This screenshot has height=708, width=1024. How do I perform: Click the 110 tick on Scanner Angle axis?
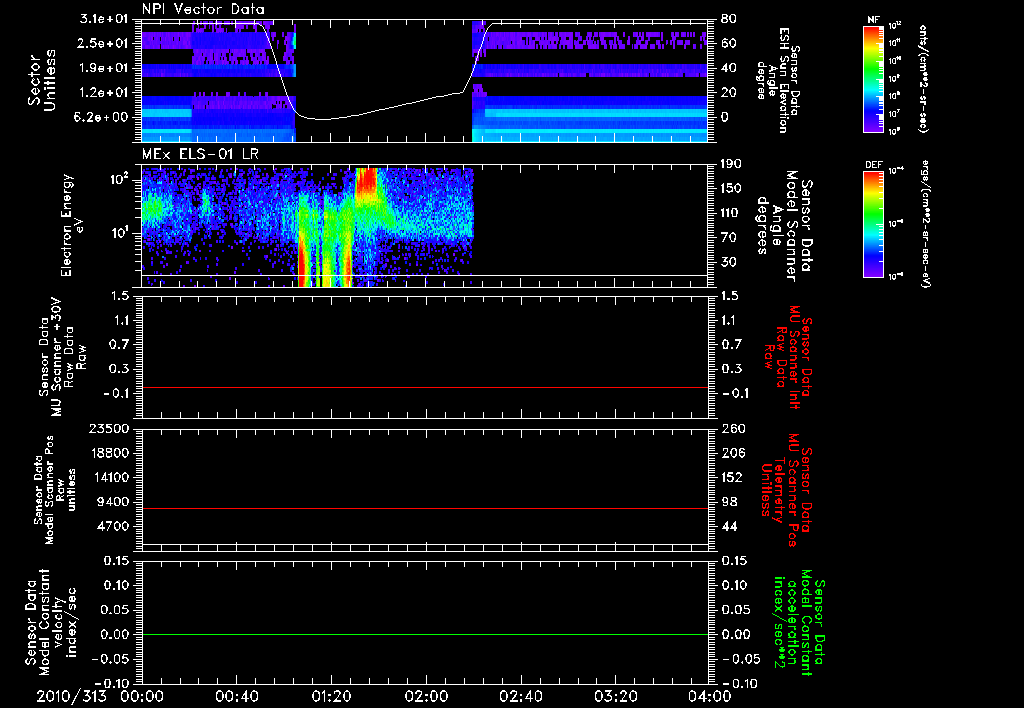[731, 213]
